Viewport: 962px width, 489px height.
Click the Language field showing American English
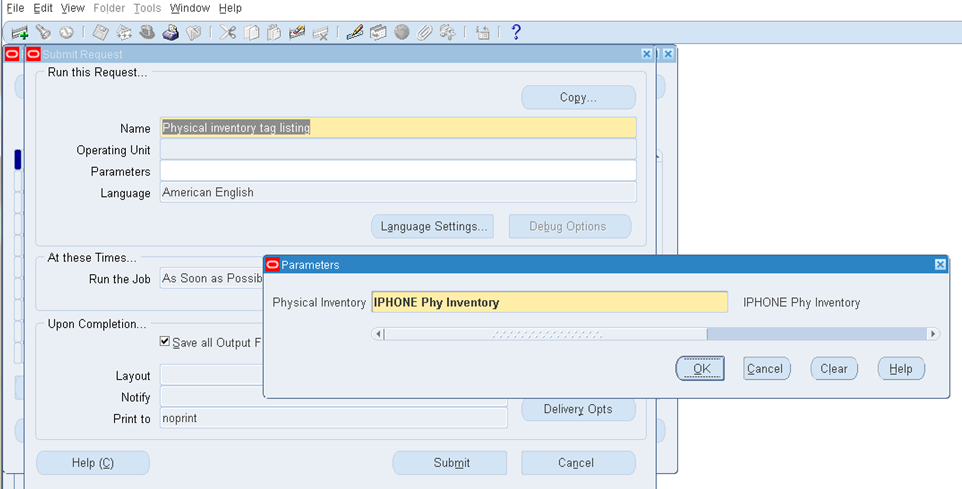point(398,192)
